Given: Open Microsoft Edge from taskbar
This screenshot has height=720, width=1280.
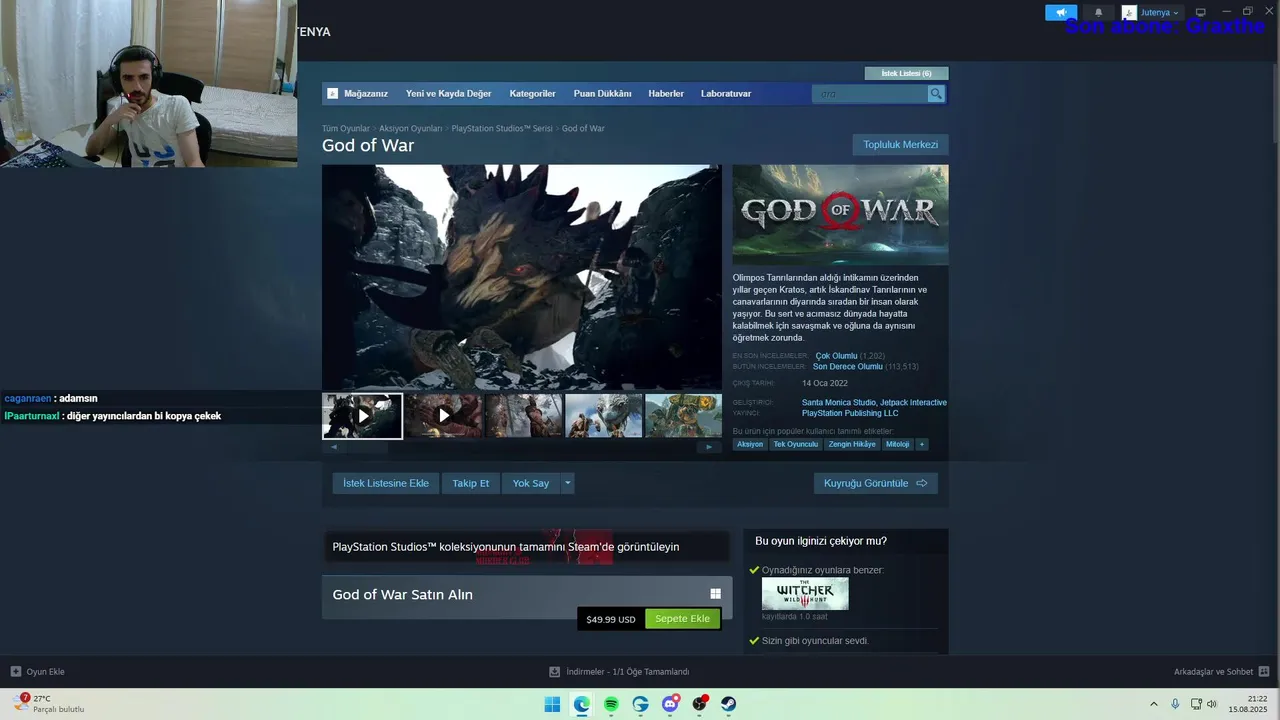Looking at the screenshot, I should 582,704.
